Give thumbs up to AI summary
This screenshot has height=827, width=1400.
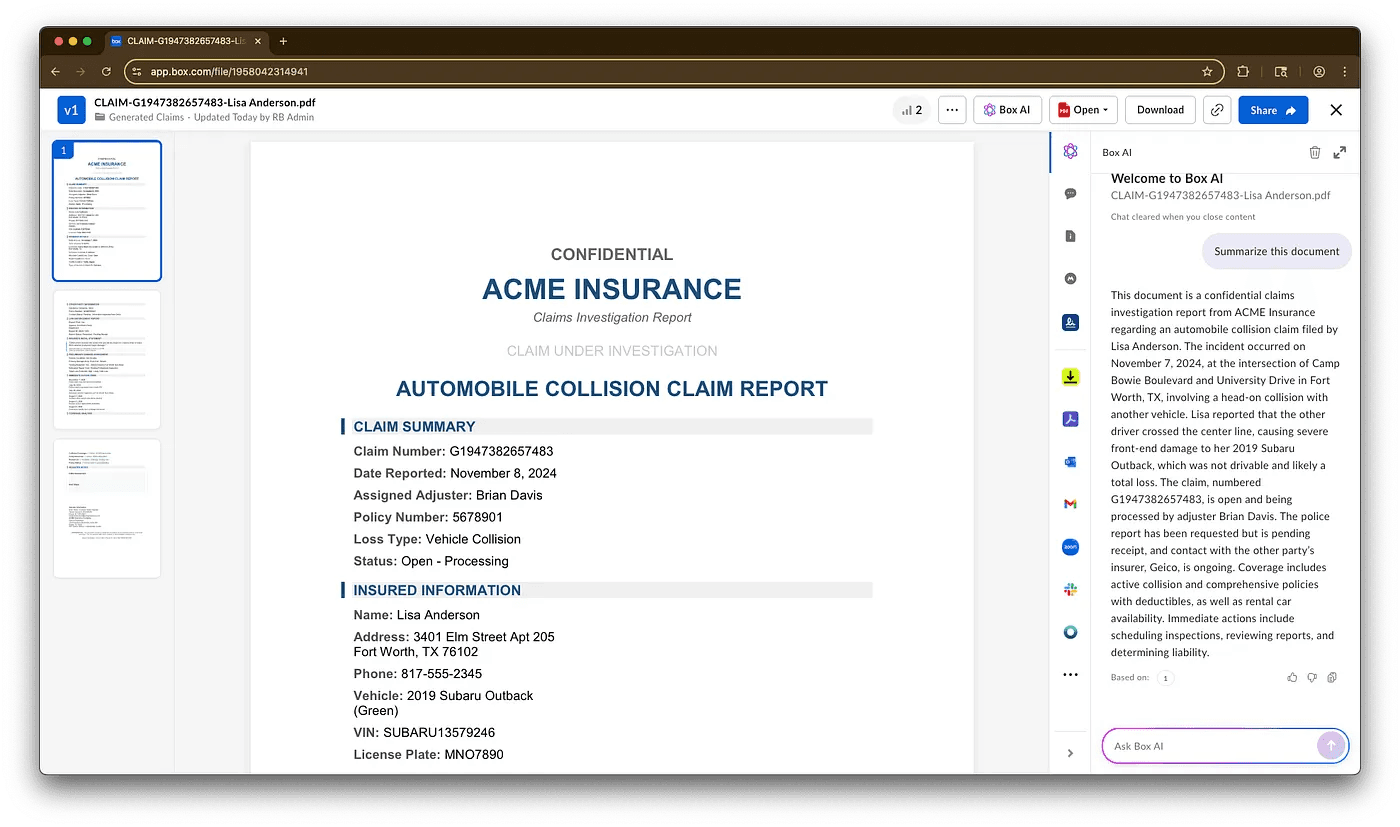coord(1292,678)
